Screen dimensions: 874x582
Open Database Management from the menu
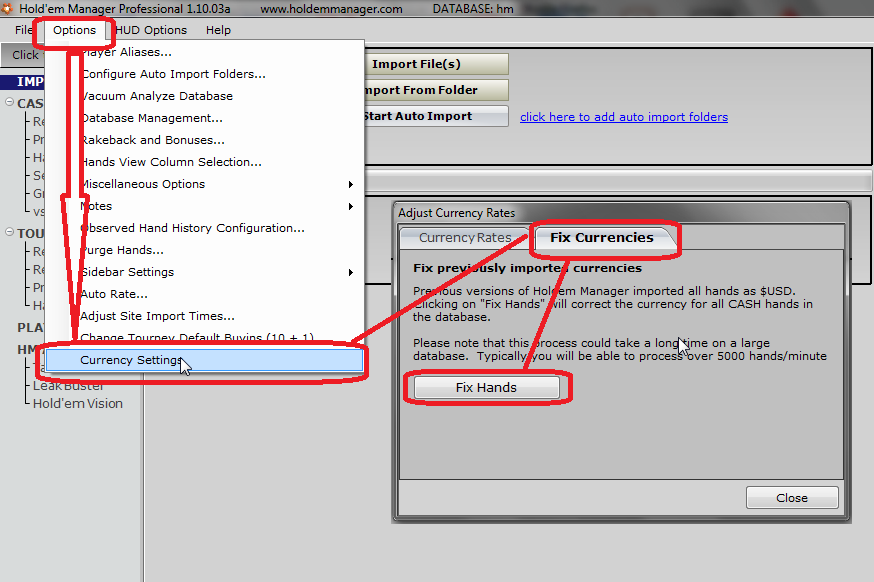coord(205,118)
